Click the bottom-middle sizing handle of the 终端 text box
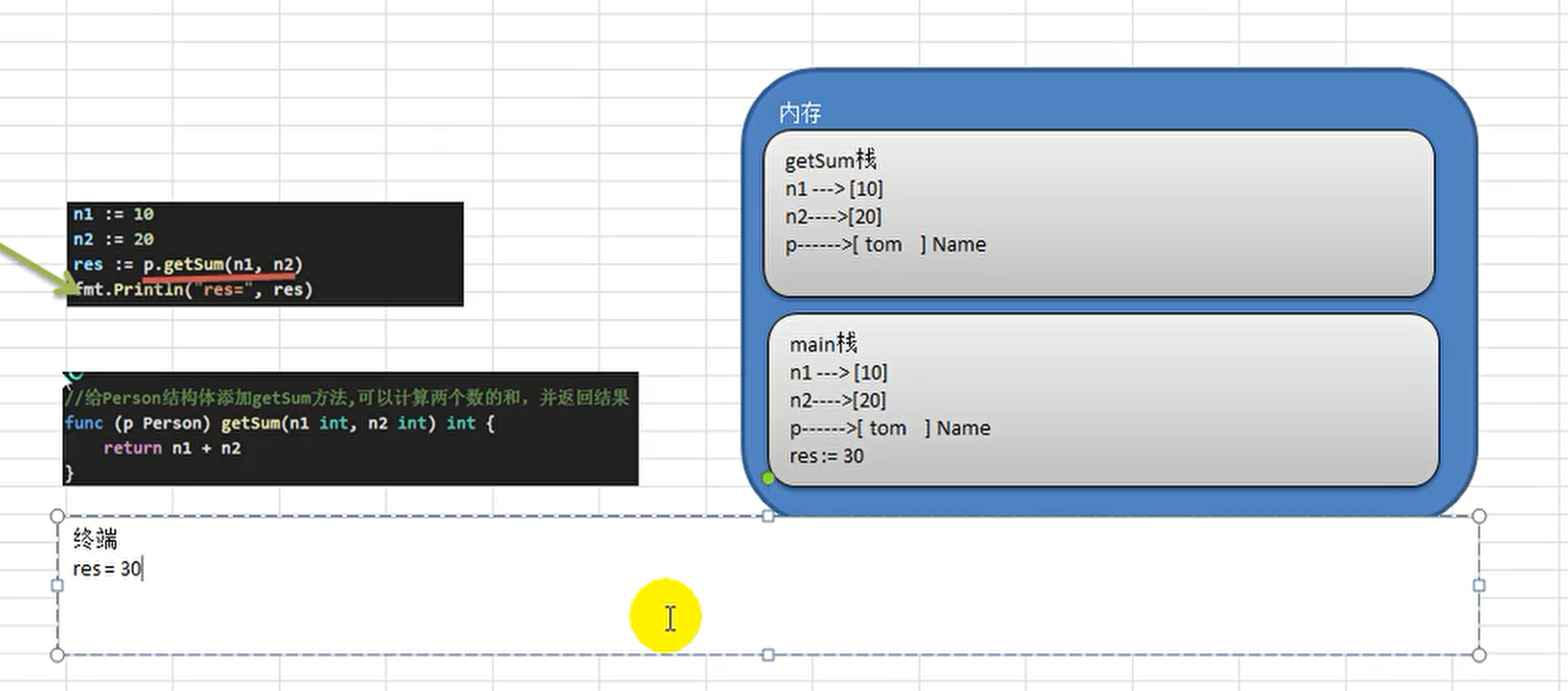This screenshot has width=1568, height=691. point(768,655)
